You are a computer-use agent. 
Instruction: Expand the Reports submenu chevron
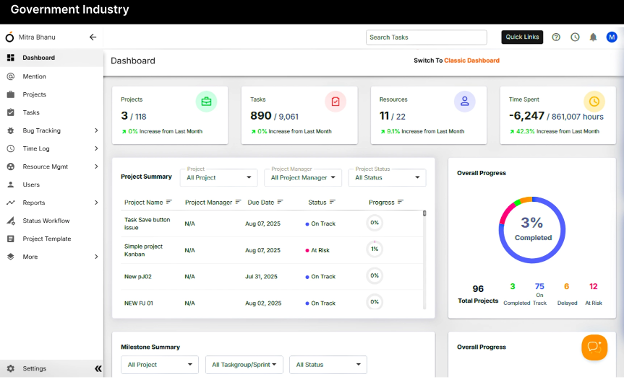pyautogui.click(x=96, y=203)
